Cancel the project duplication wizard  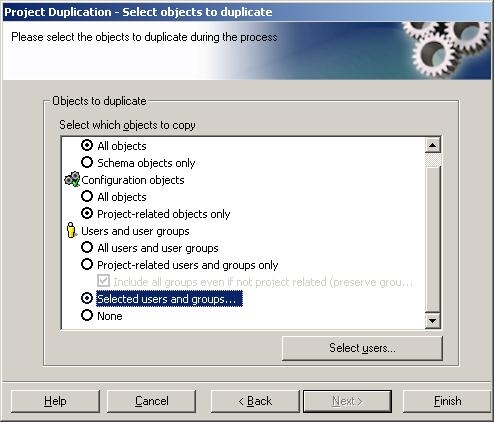tap(151, 401)
